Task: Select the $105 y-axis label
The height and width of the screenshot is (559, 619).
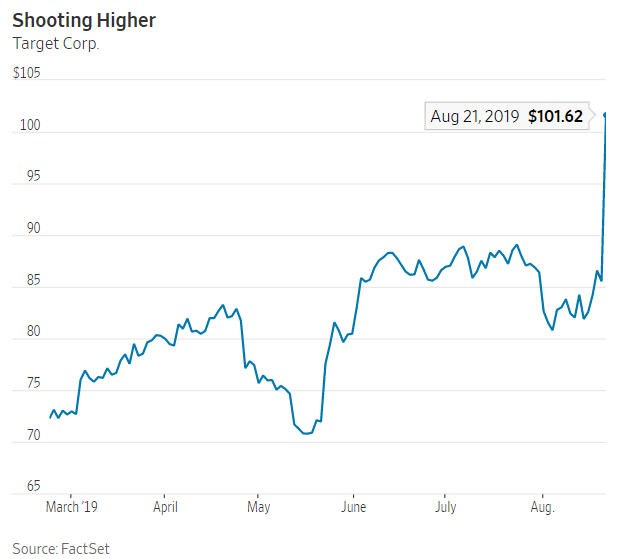Action: click(x=26, y=73)
